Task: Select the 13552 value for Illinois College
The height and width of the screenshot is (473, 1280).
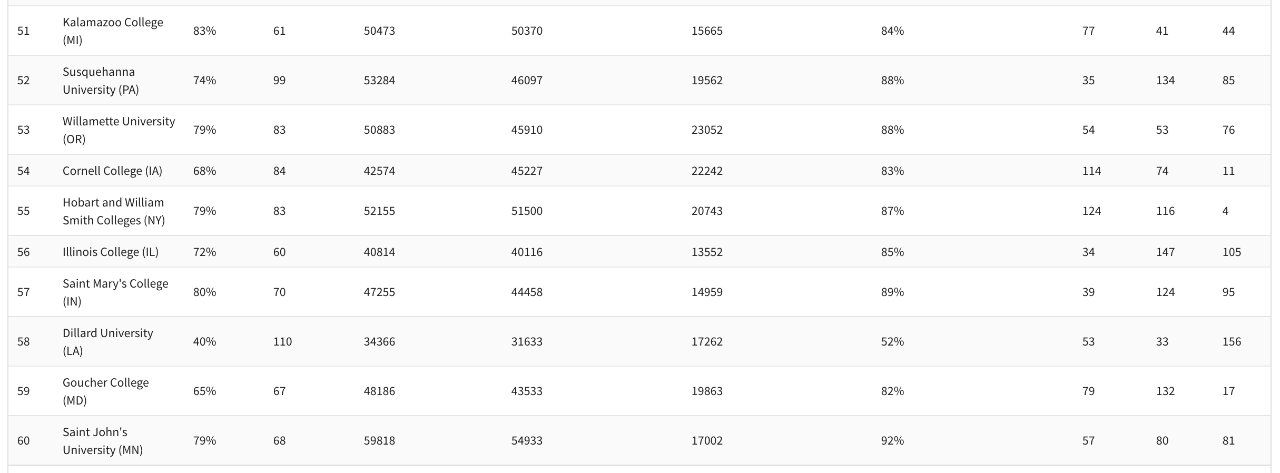Action: point(706,252)
